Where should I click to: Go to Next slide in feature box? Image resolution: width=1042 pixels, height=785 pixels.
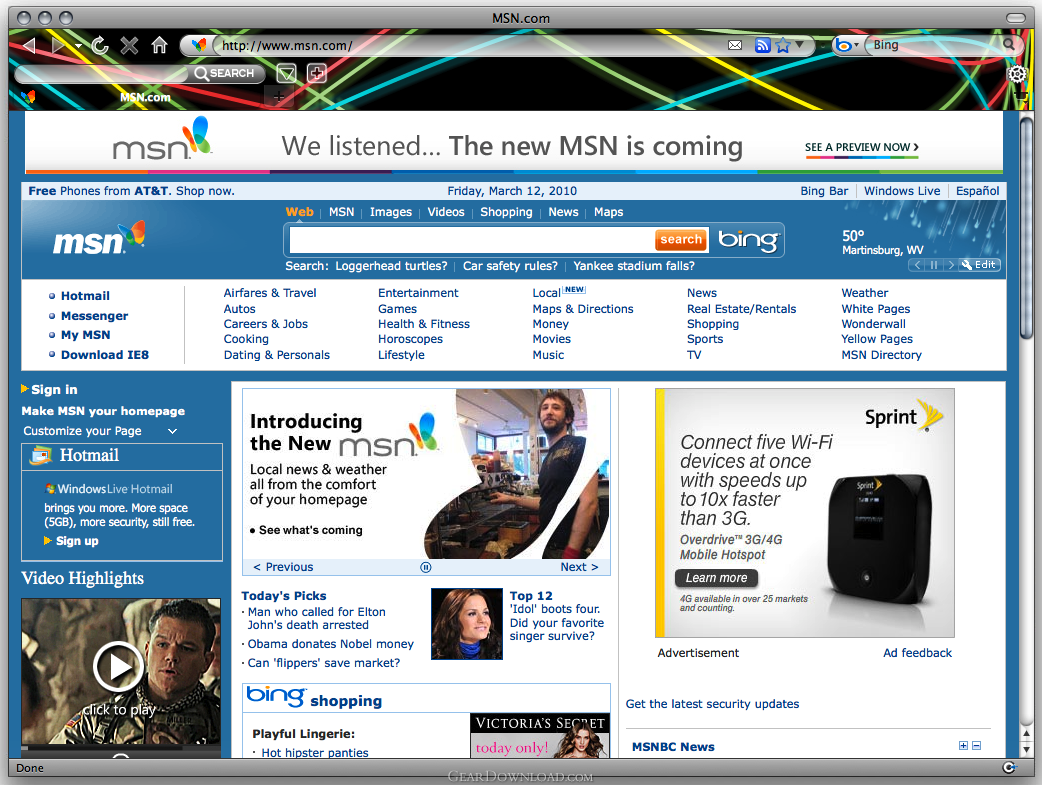[579, 567]
